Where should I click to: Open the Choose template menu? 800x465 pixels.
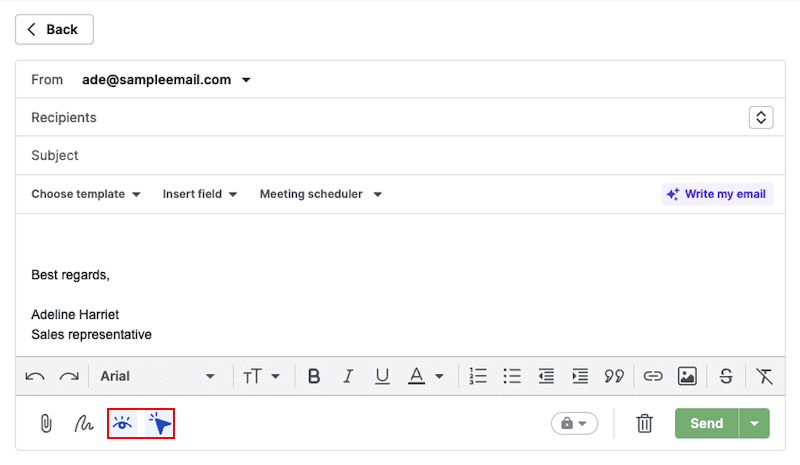86,194
